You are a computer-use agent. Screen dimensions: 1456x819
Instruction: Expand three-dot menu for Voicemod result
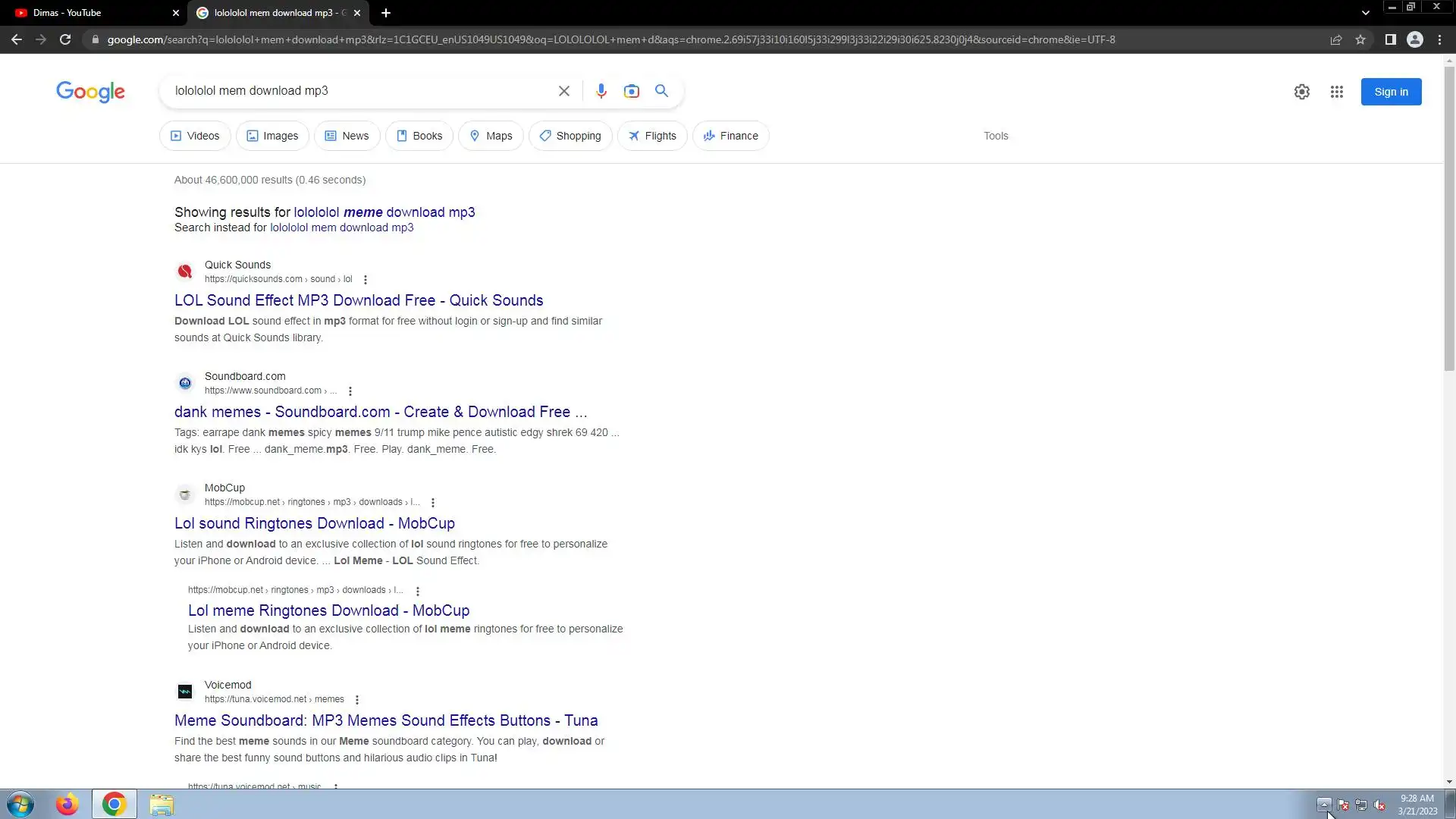[x=357, y=700]
